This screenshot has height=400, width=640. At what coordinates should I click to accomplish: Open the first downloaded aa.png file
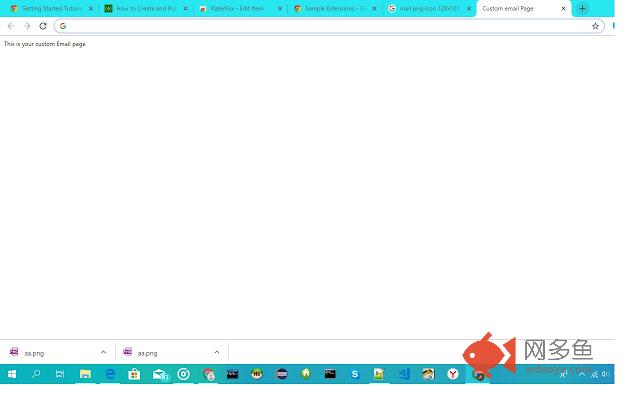point(34,353)
